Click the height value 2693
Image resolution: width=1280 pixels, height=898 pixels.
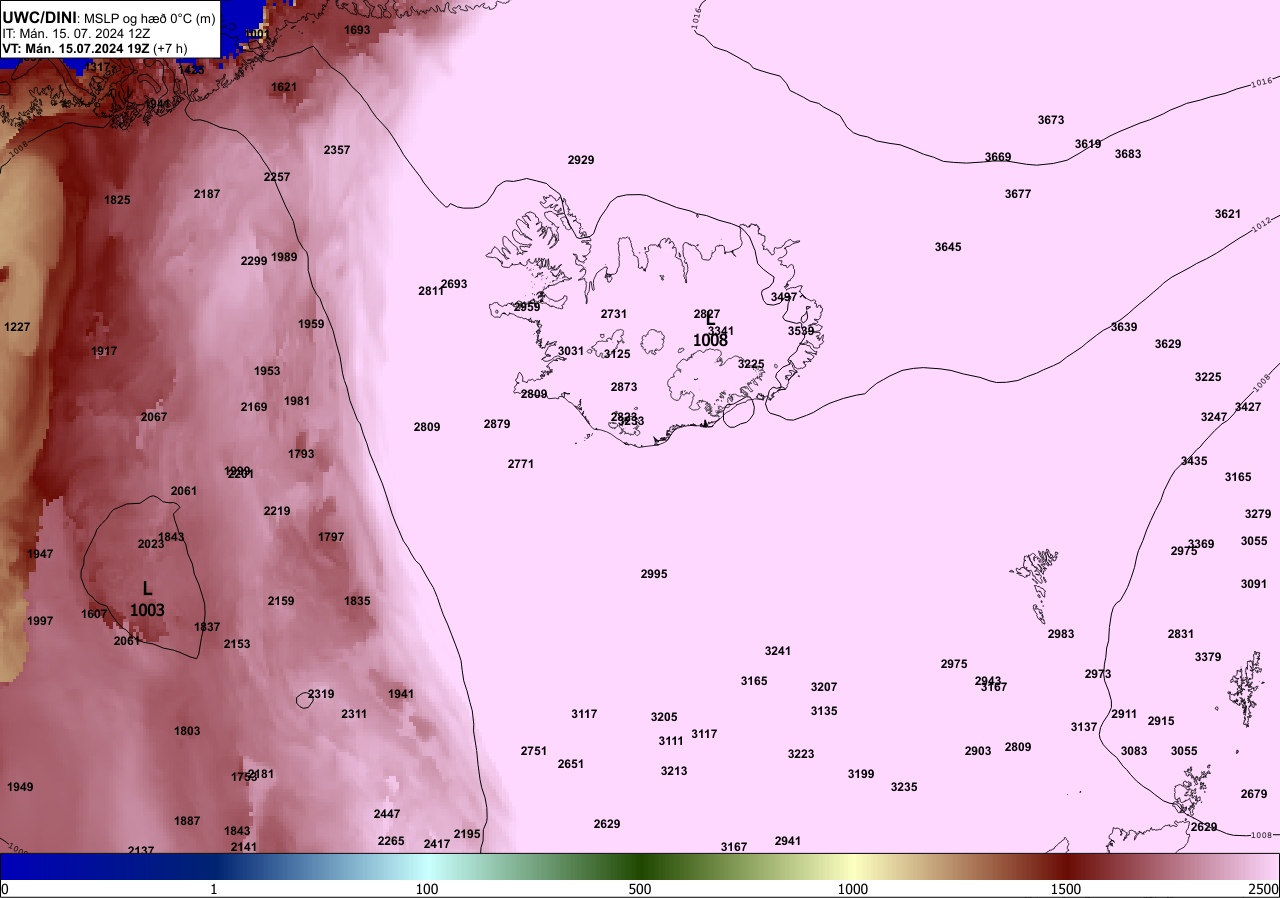coord(454,284)
